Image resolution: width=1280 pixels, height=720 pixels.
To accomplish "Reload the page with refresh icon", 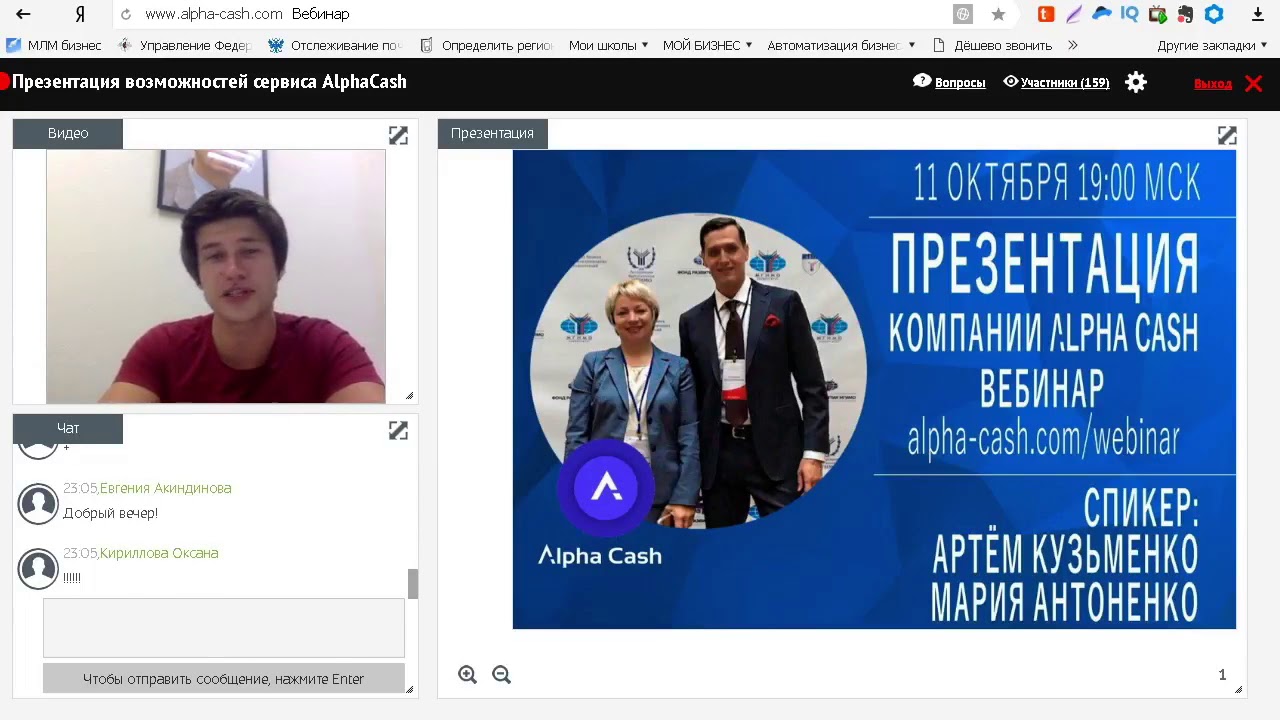I will click(126, 15).
